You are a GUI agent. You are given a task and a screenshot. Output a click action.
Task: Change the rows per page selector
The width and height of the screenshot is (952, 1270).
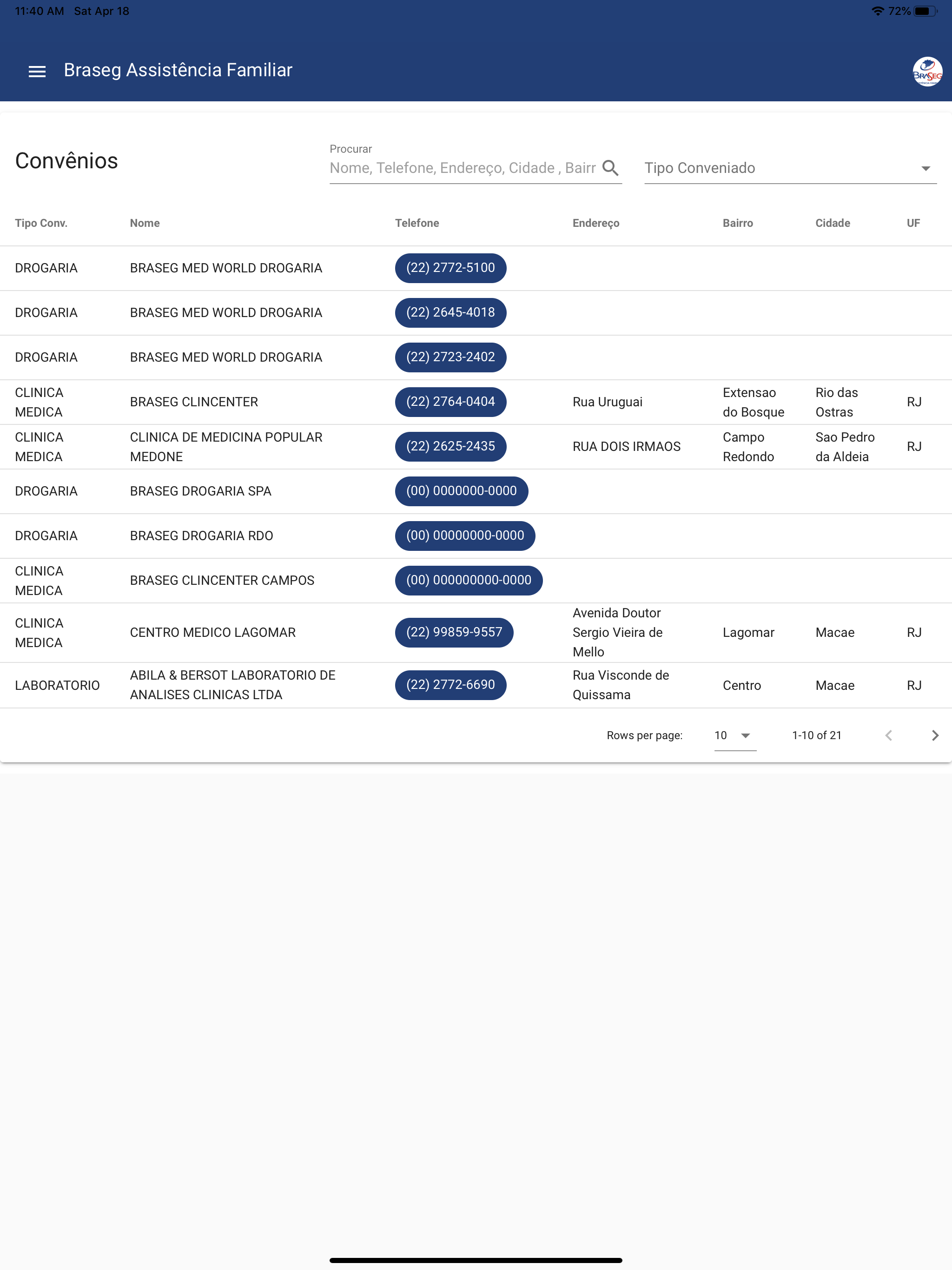(735, 735)
